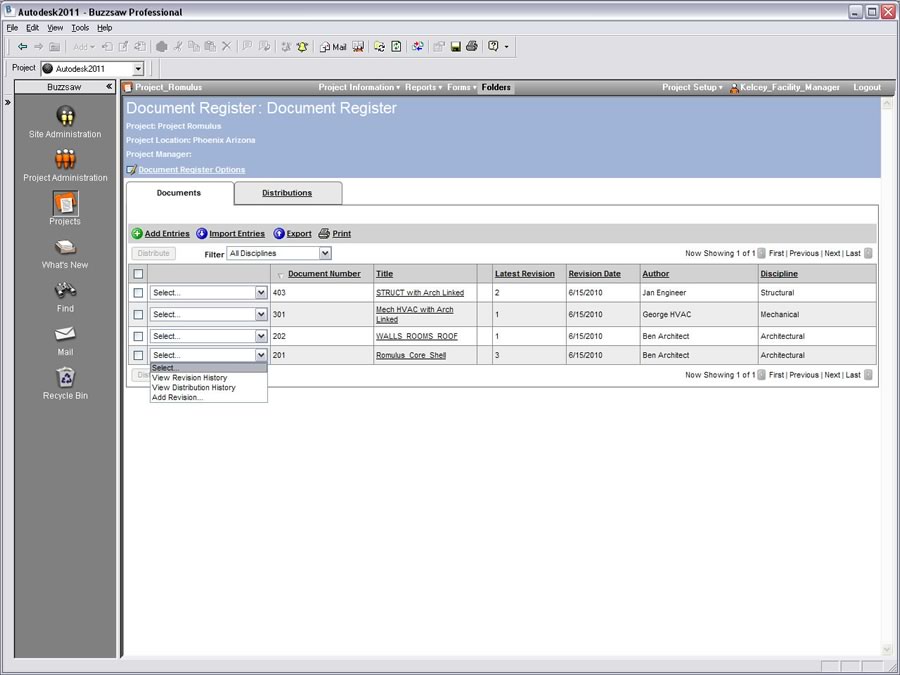Click the Logout link

coord(867,87)
